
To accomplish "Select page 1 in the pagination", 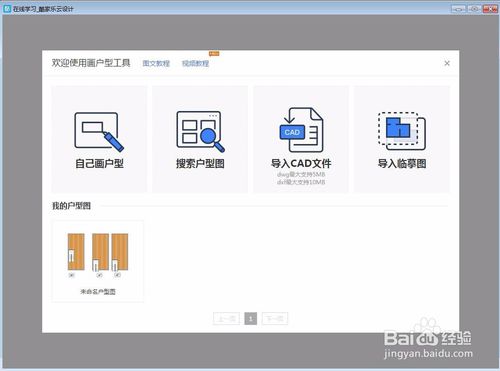I will 251,319.
